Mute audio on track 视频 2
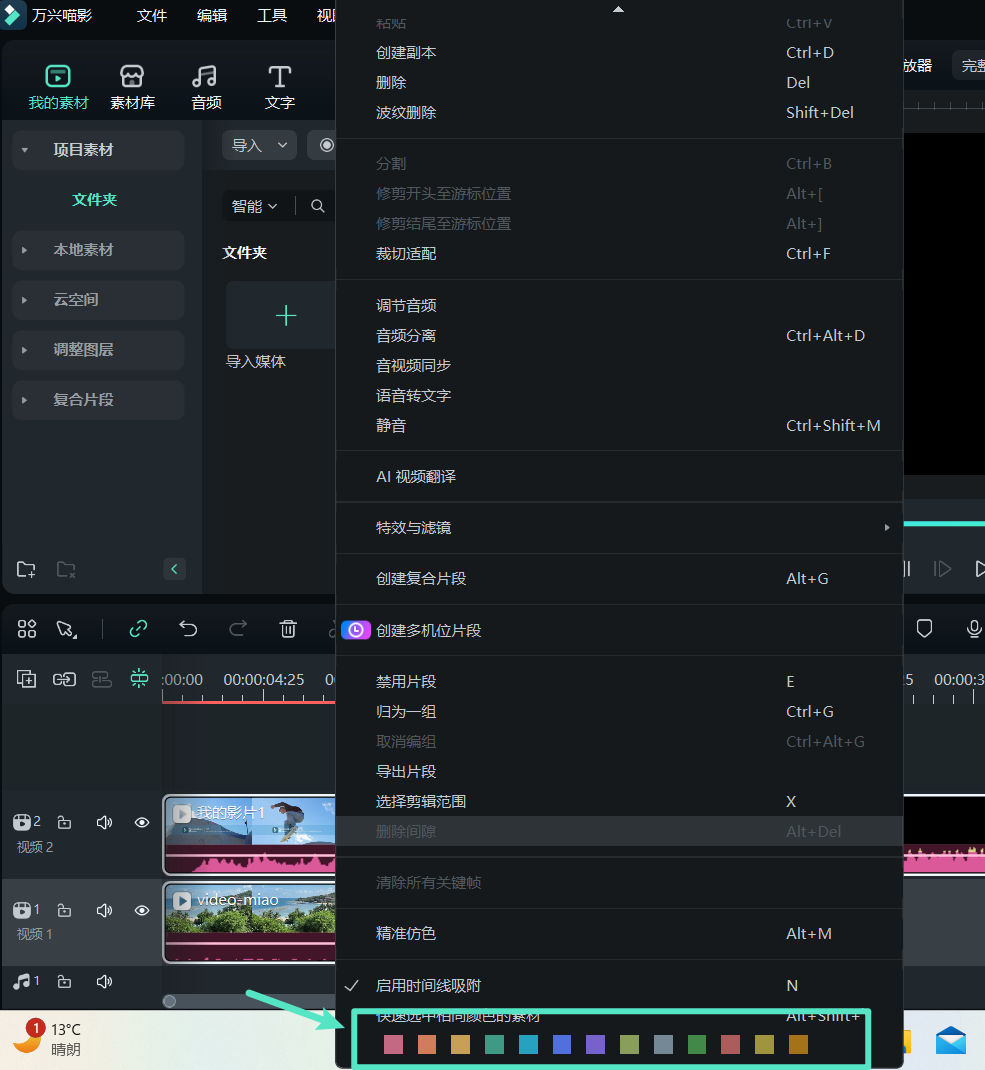This screenshot has height=1070, width=985. tap(104, 822)
